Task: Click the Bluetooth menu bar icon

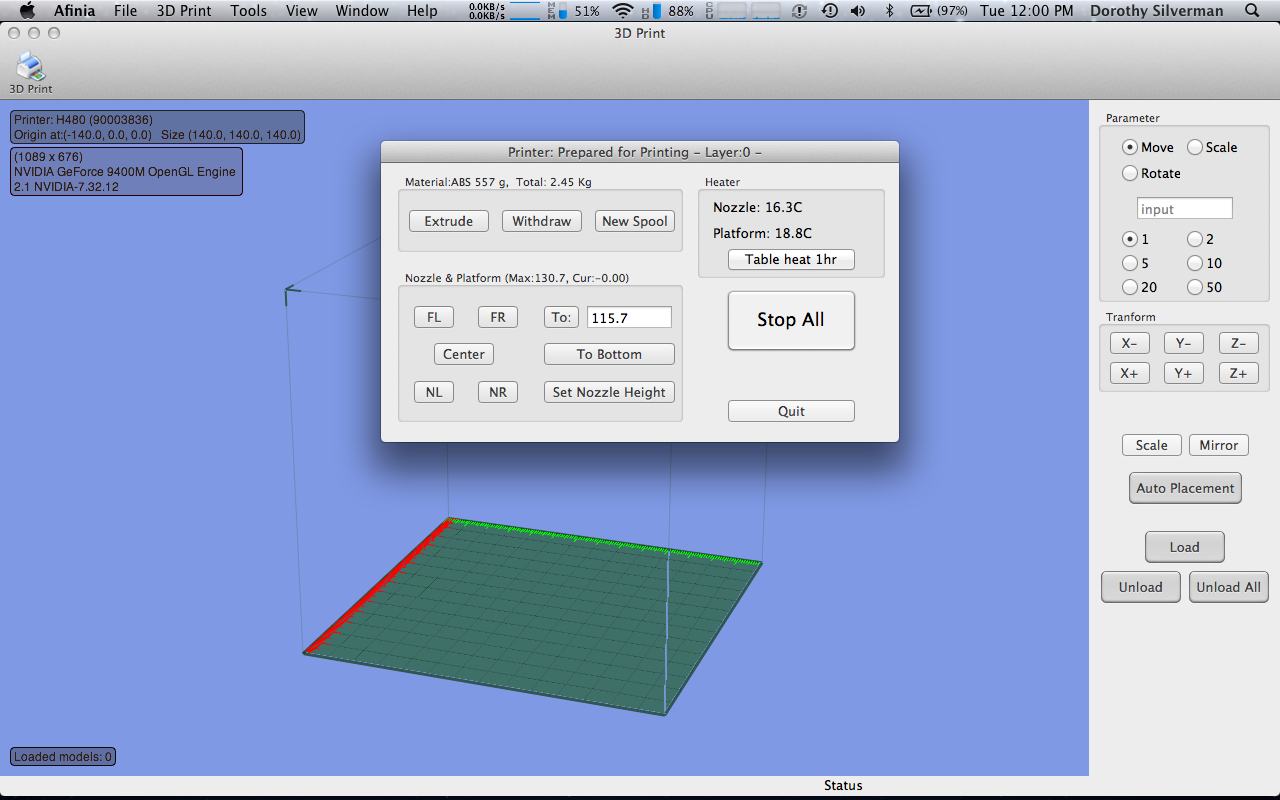Action: click(x=888, y=11)
